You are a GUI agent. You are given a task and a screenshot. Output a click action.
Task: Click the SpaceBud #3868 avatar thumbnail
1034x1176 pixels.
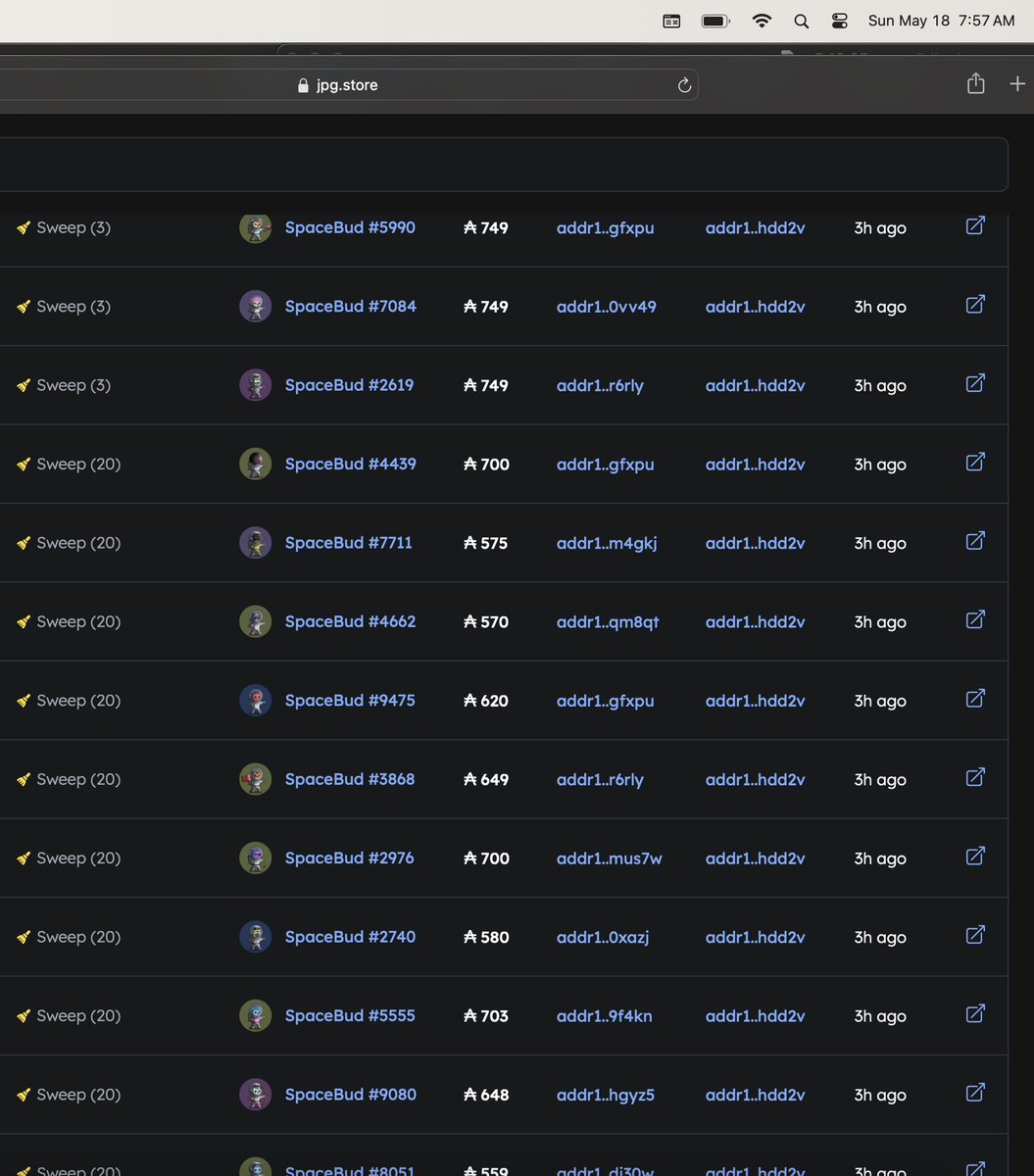tap(256, 779)
